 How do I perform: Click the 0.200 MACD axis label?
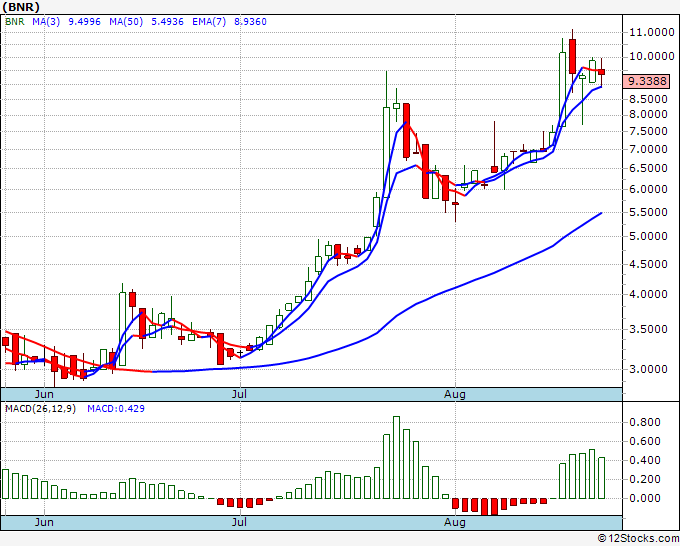tap(647, 479)
